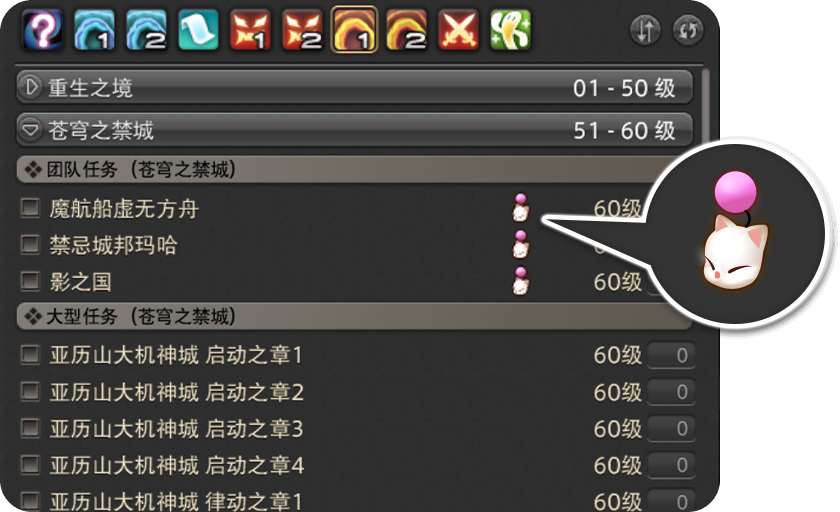The image size is (840, 512).
Task: Switch to the raid category 2 tab
Action: pyautogui.click(x=407, y=30)
